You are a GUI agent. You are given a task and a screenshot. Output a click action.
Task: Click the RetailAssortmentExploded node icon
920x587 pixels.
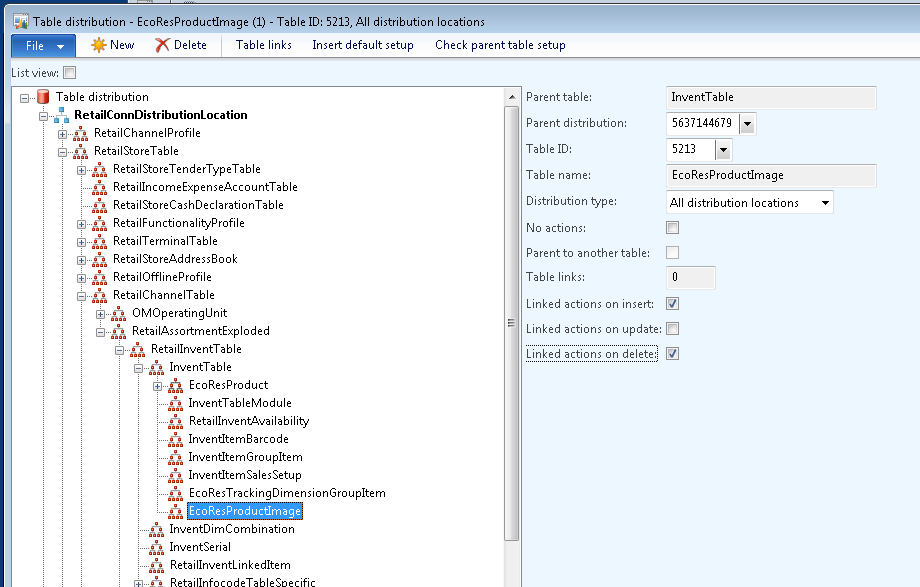tap(119, 332)
